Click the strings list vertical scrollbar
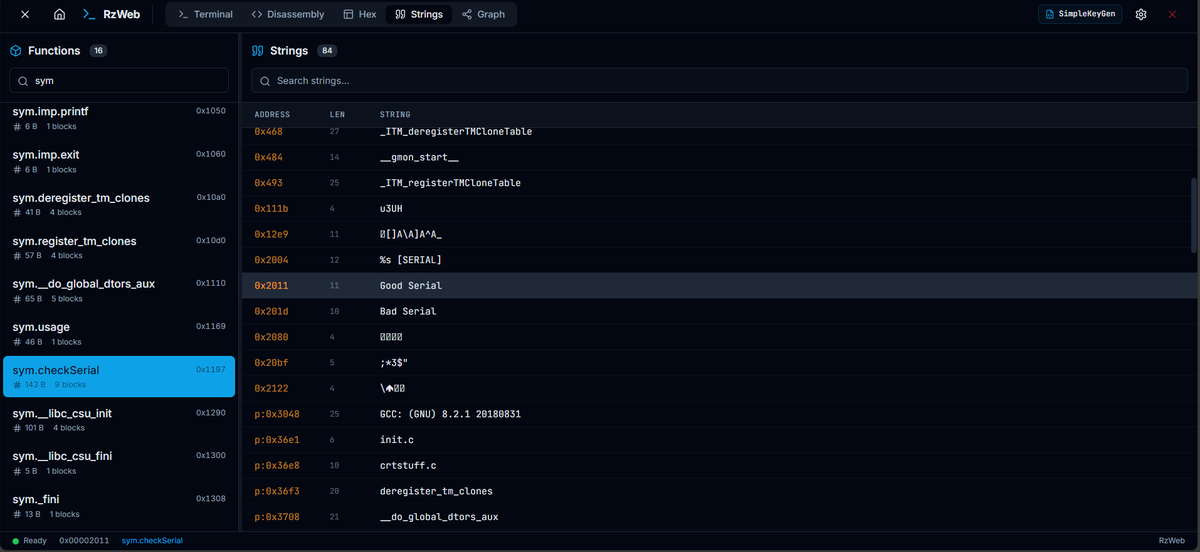This screenshot has width=1200, height=552. tap(1193, 214)
